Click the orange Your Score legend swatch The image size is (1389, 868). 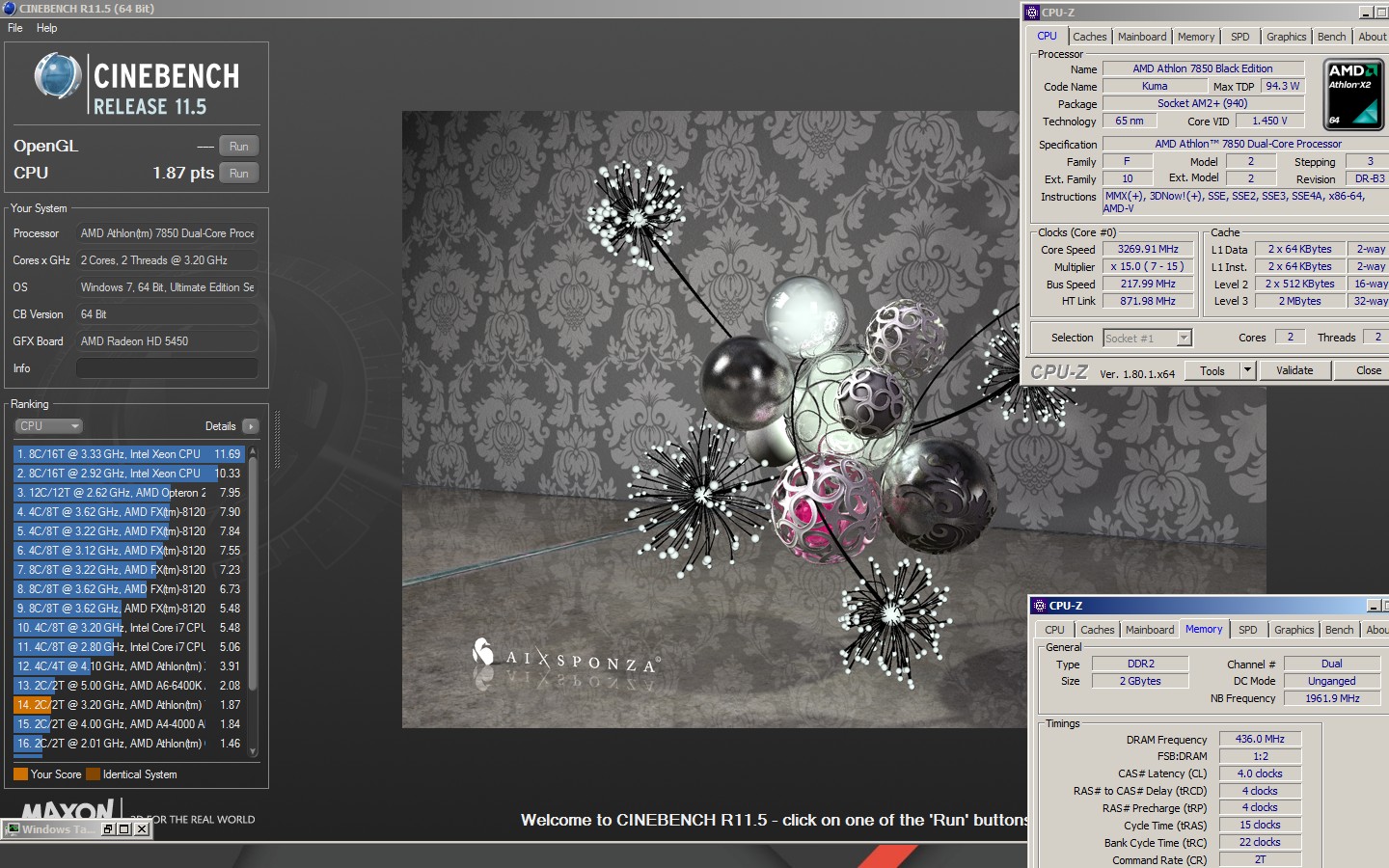20,774
